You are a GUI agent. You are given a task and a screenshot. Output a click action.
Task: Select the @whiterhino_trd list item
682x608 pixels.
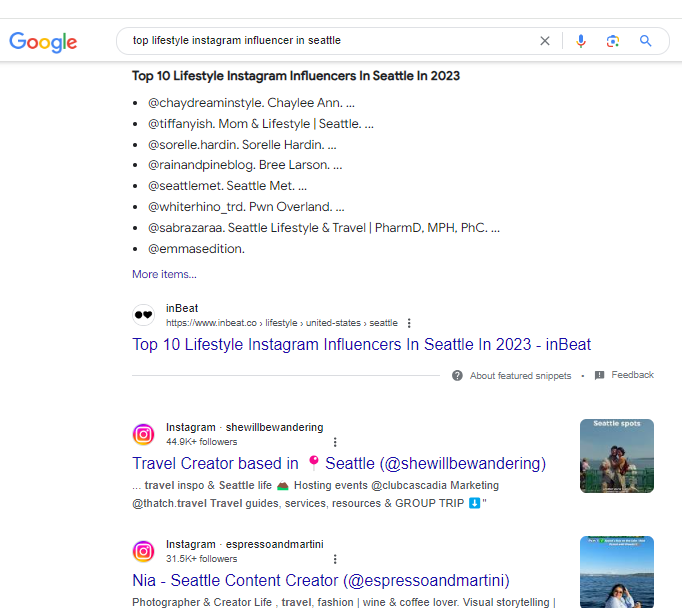tap(246, 207)
